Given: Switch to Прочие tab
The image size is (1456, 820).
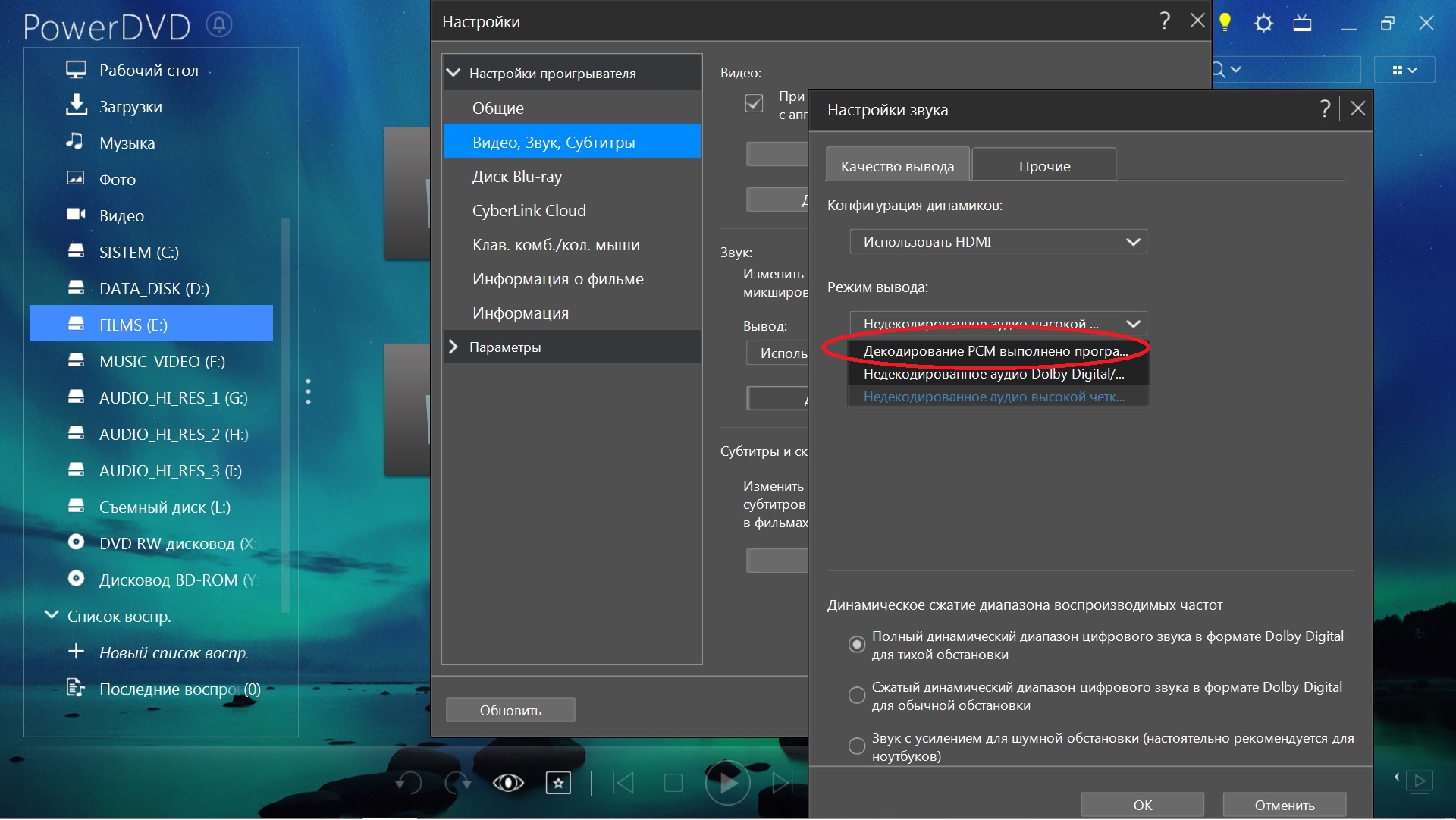Looking at the screenshot, I should click(x=1044, y=165).
